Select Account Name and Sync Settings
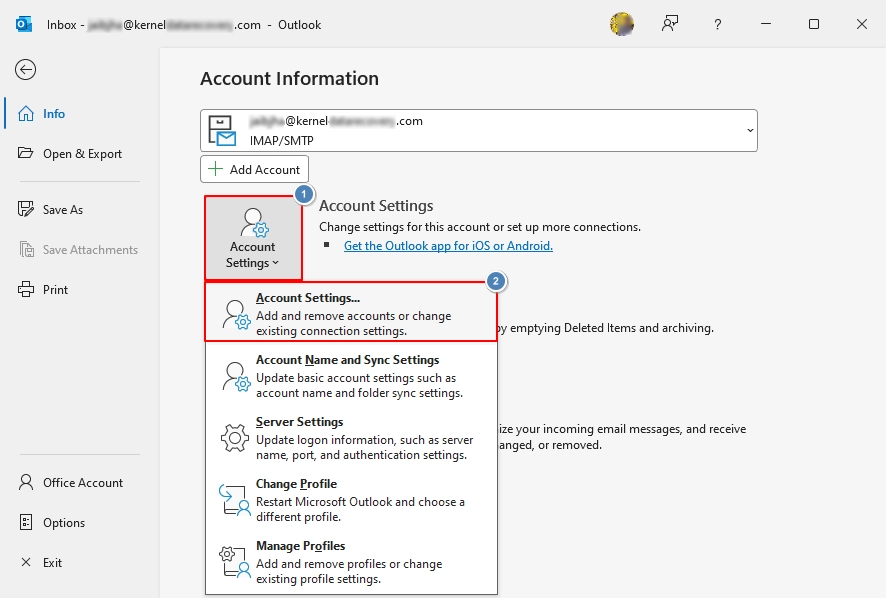Screen dimensions: 886x598 point(351,376)
